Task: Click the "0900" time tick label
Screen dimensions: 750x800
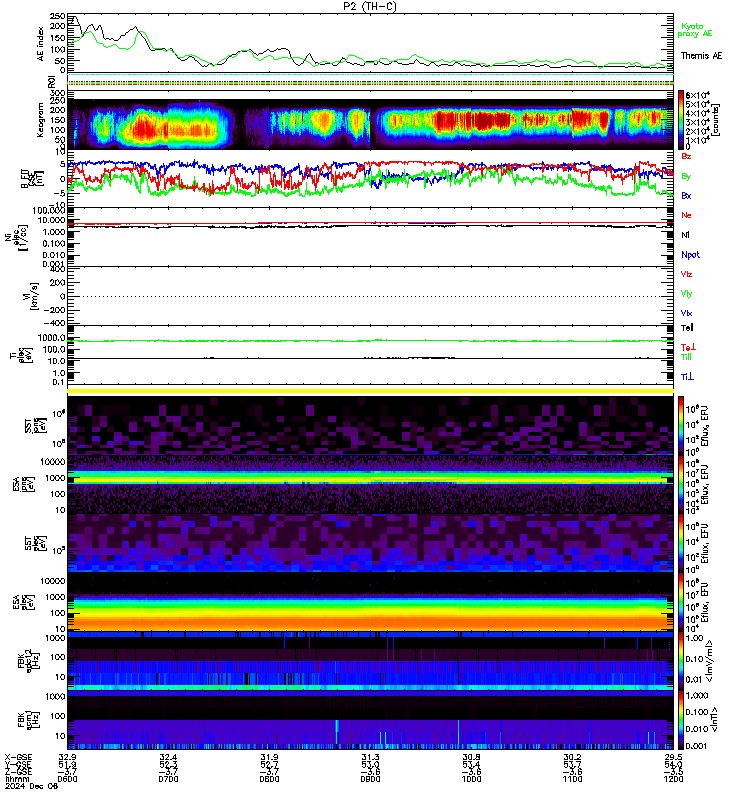Action: point(370,779)
